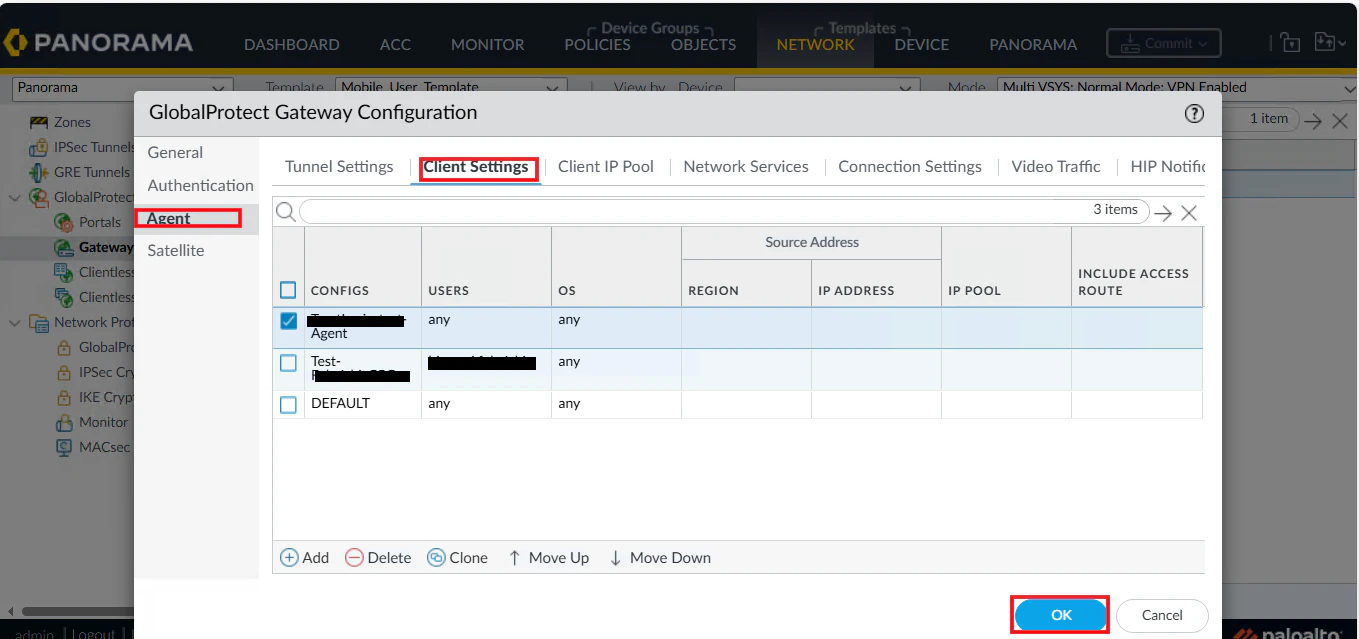This screenshot has width=1359, height=639.
Task: Click the Logout link at bottom
Action: point(94,633)
